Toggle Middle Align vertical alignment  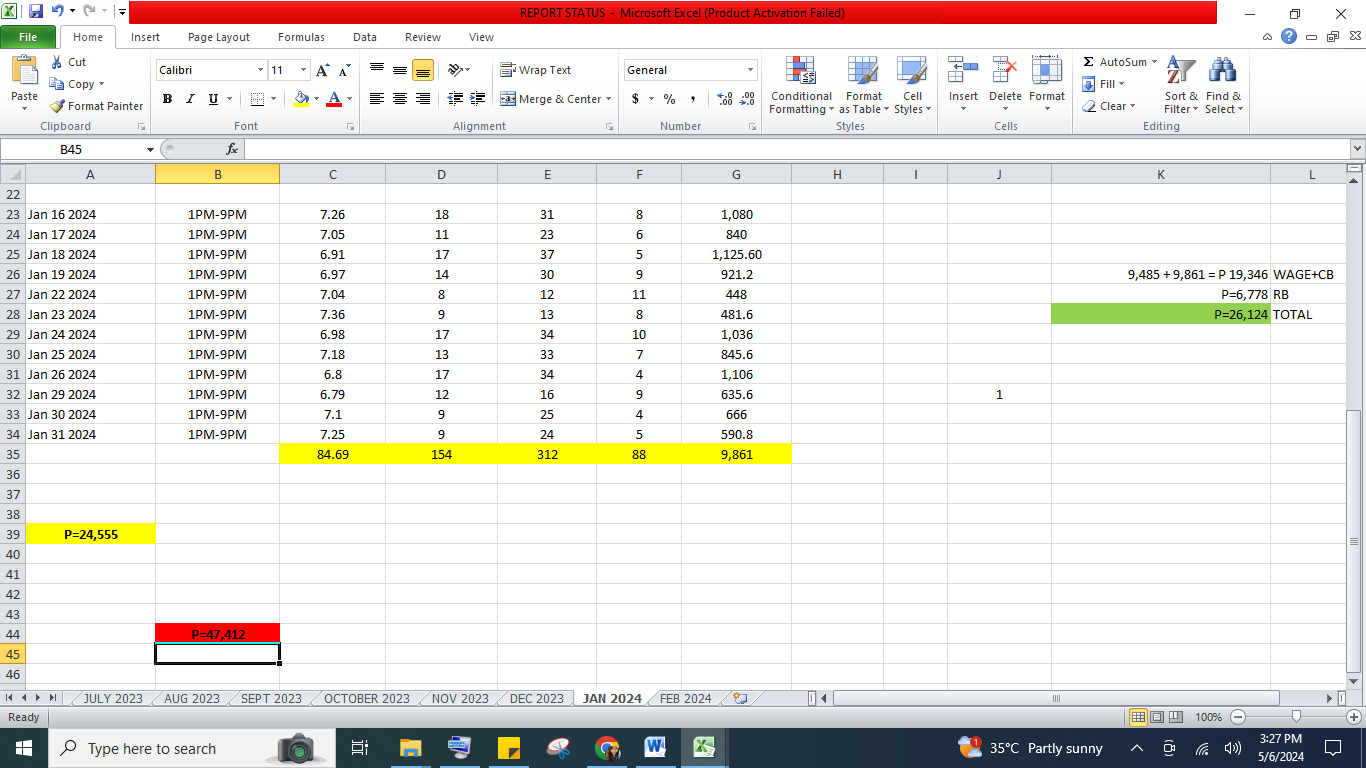tap(400, 70)
